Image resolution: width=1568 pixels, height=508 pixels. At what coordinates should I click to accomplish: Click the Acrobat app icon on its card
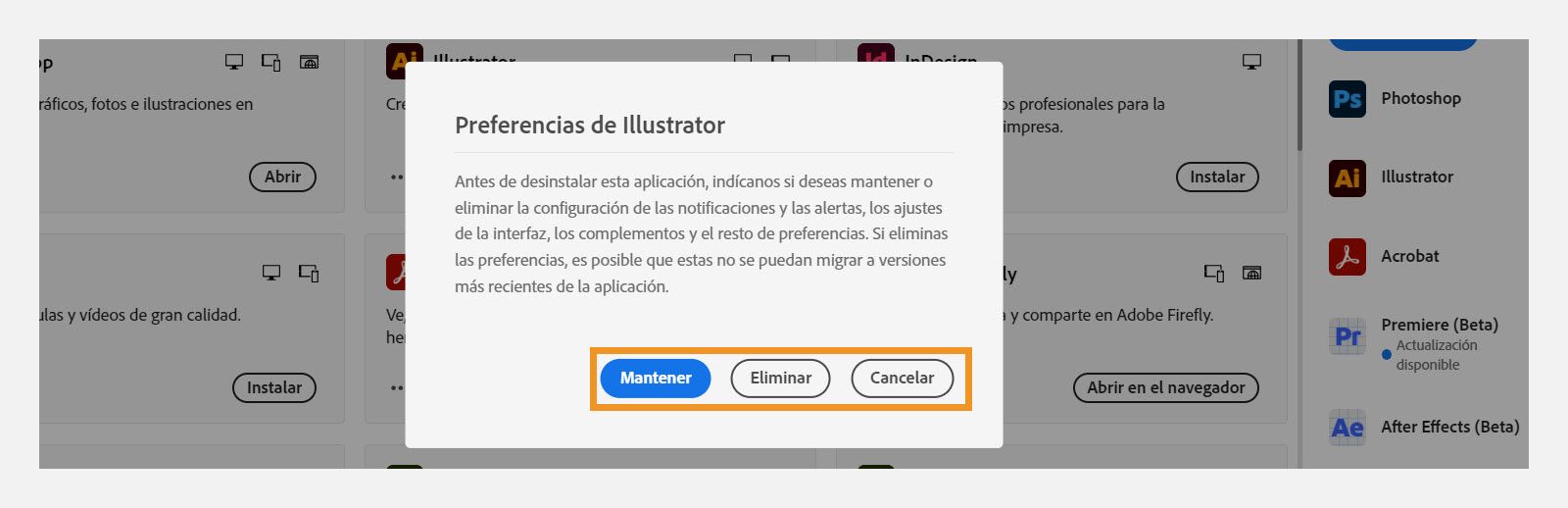tap(396, 272)
